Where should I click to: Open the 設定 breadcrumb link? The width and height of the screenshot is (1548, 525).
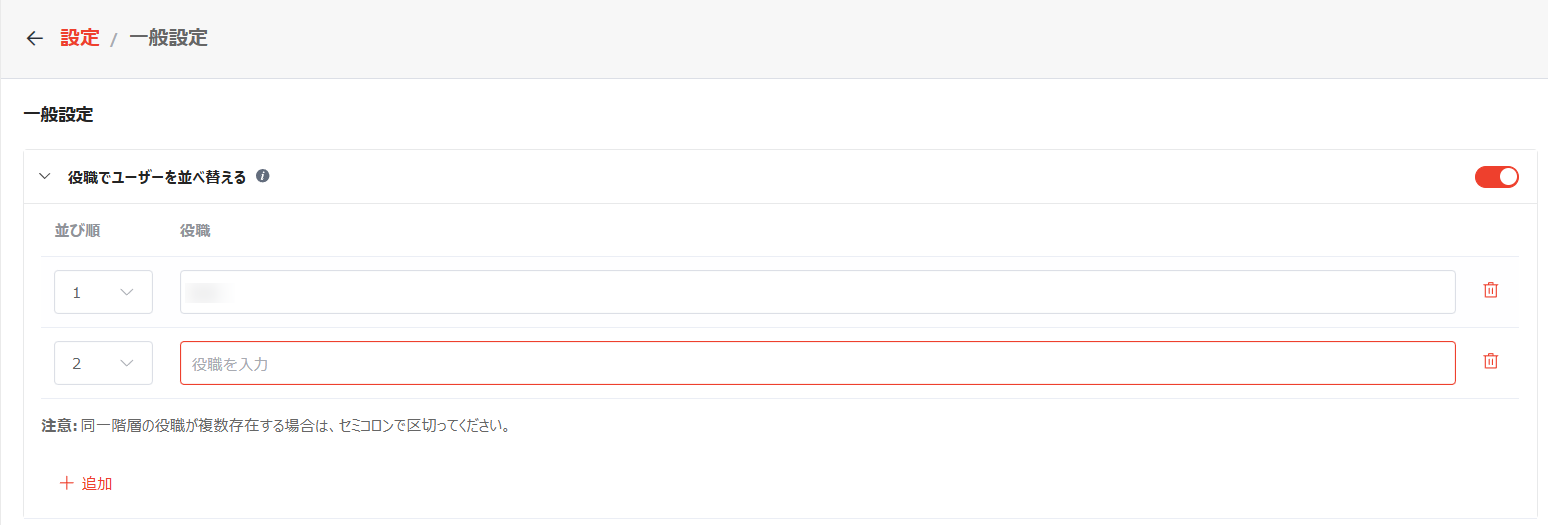pyautogui.click(x=80, y=38)
